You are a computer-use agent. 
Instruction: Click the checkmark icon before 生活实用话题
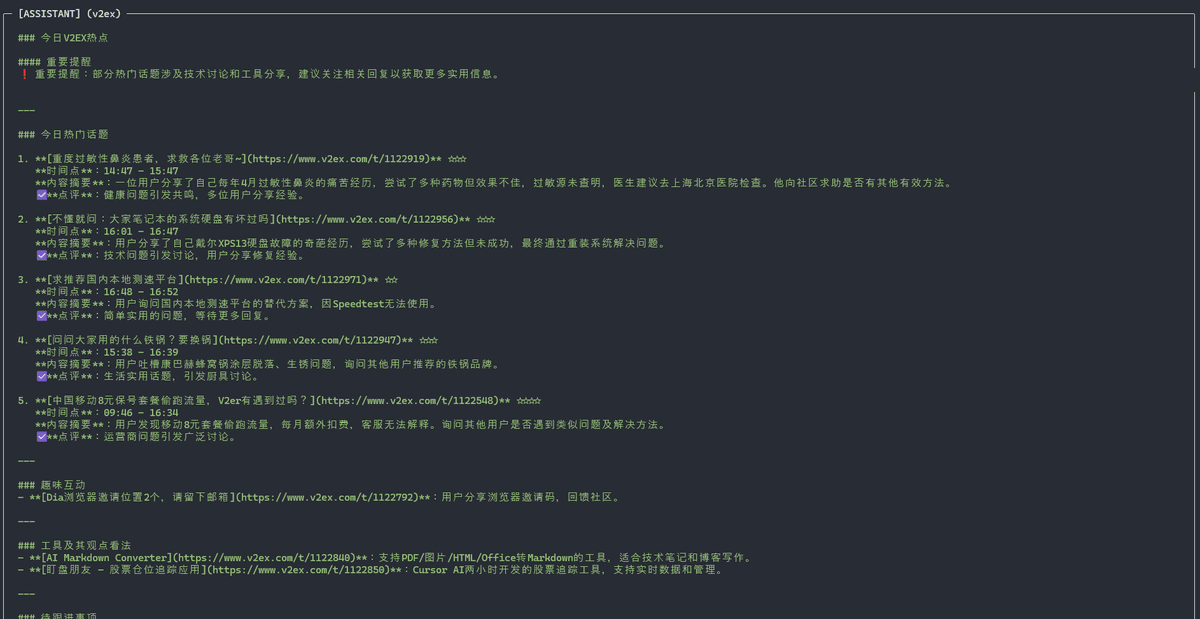tap(41, 376)
